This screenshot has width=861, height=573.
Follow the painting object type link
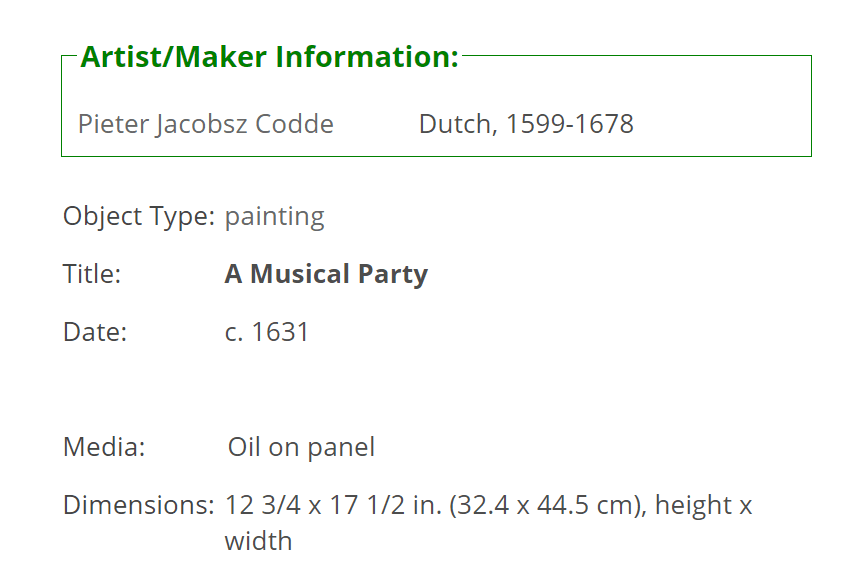[275, 216]
